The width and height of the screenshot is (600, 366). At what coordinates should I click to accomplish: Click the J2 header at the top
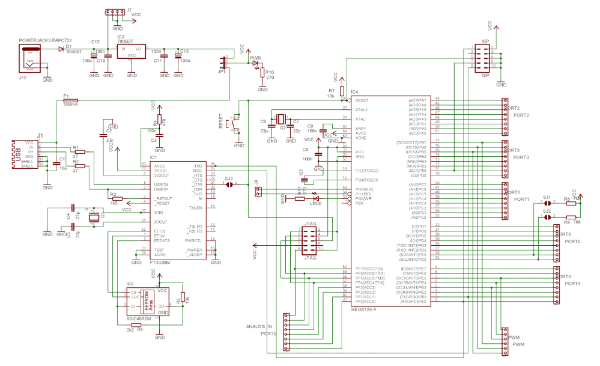click(115, 13)
